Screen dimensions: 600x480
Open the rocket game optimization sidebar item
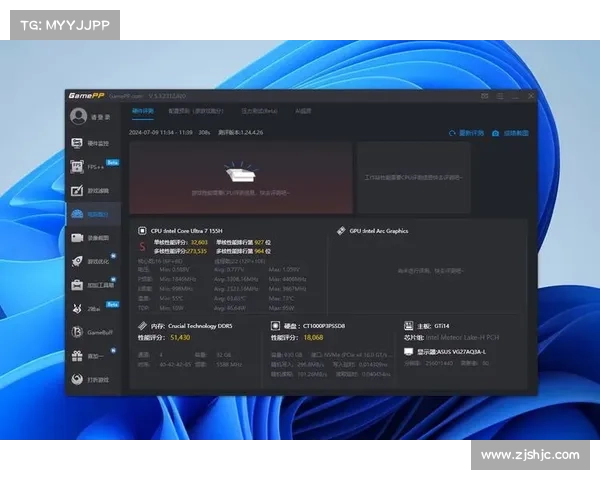91,261
